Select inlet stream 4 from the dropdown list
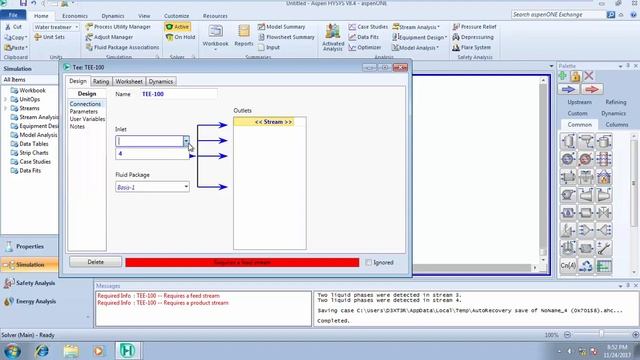Viewport: 640px width, 360px height. point(152,153)
